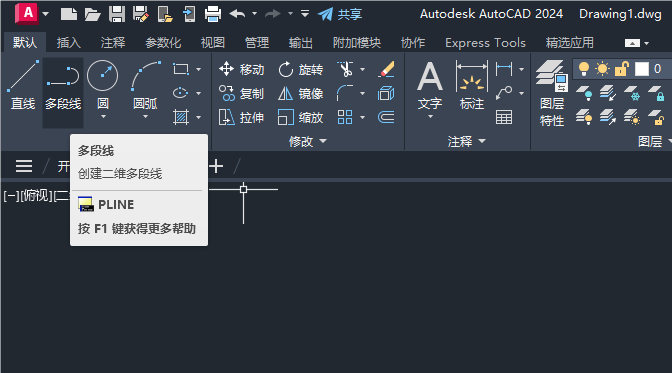Select the Line (直线) tool
This screenshot has width=672, height=373.
click(x=23, y=86)
